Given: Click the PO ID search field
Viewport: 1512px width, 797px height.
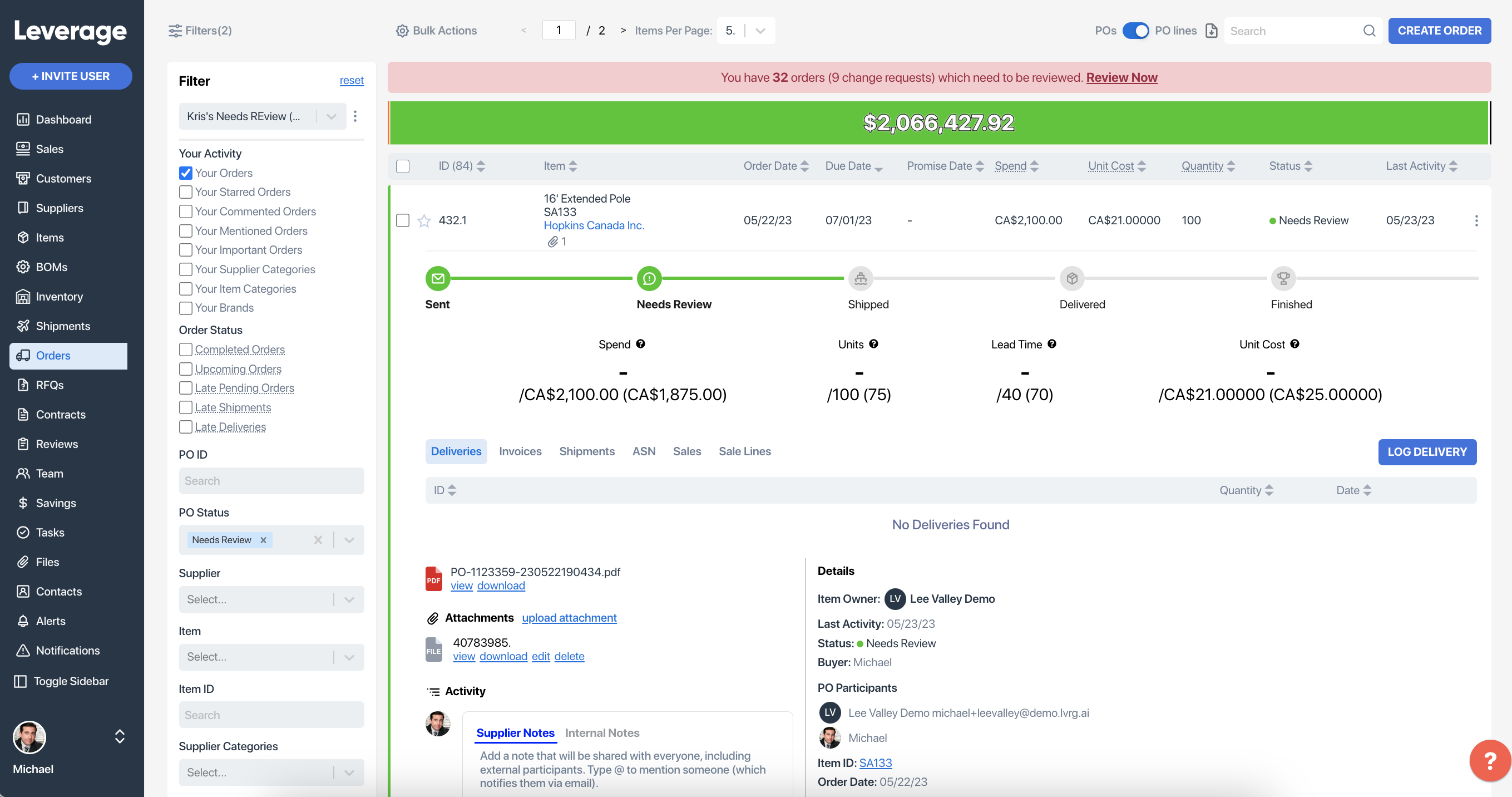Looking at the screenshot, I should point(271,480).
